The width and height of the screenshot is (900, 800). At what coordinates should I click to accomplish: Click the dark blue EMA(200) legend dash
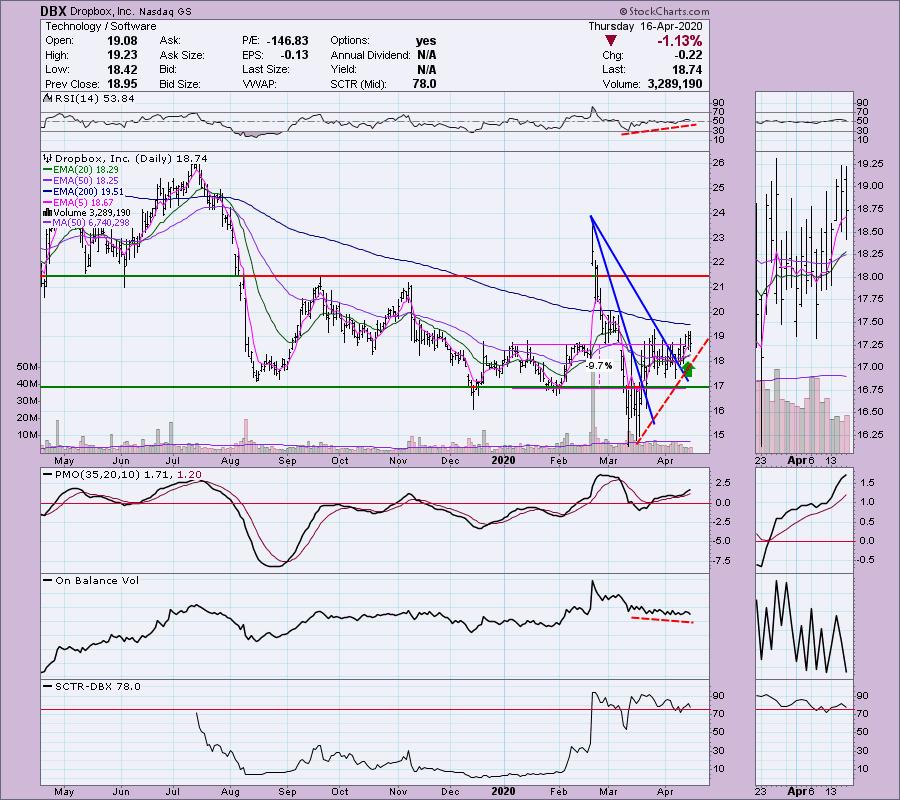[x=48, y=192]
